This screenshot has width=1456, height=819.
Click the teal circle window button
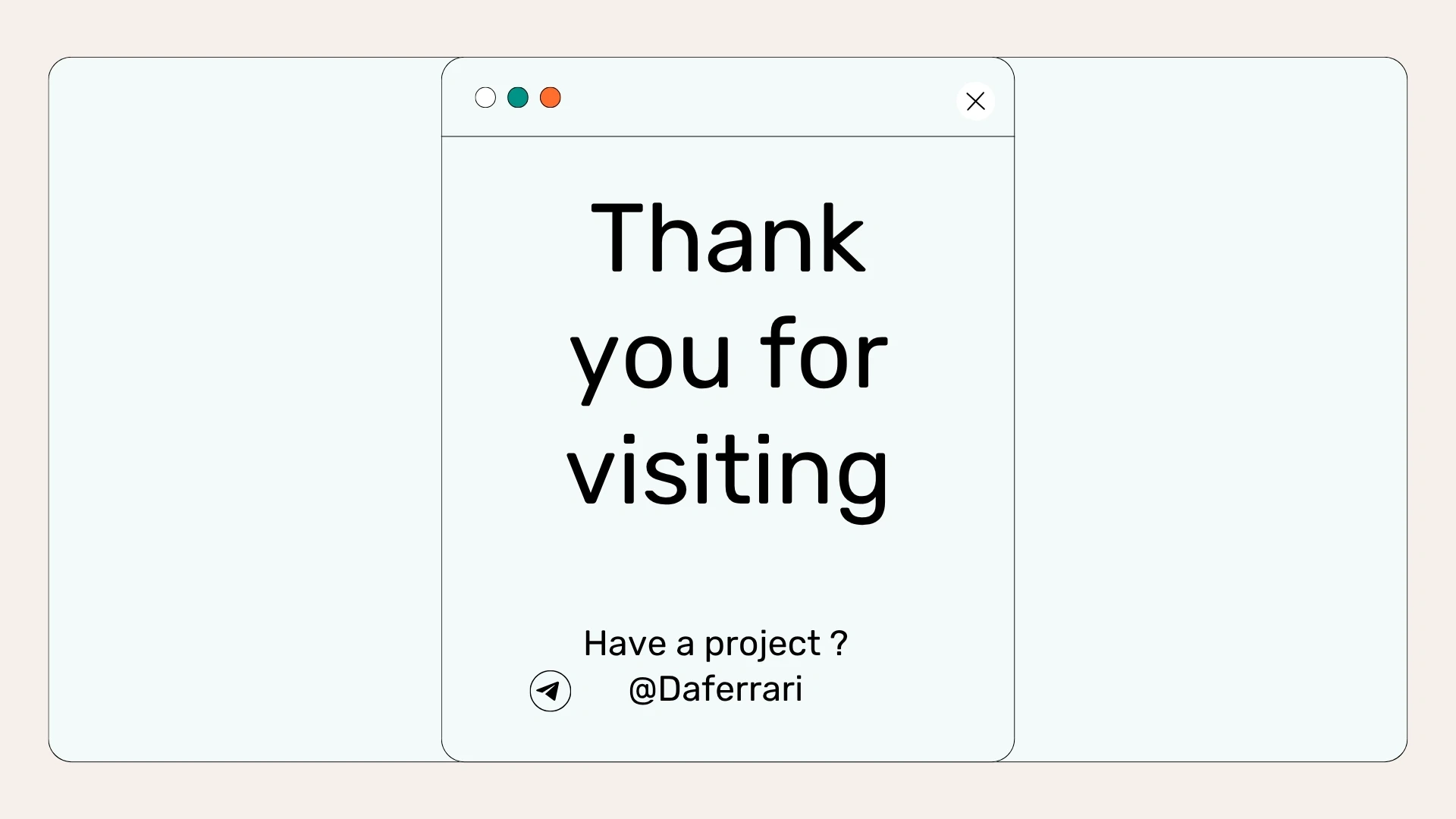tap(518, 98)
